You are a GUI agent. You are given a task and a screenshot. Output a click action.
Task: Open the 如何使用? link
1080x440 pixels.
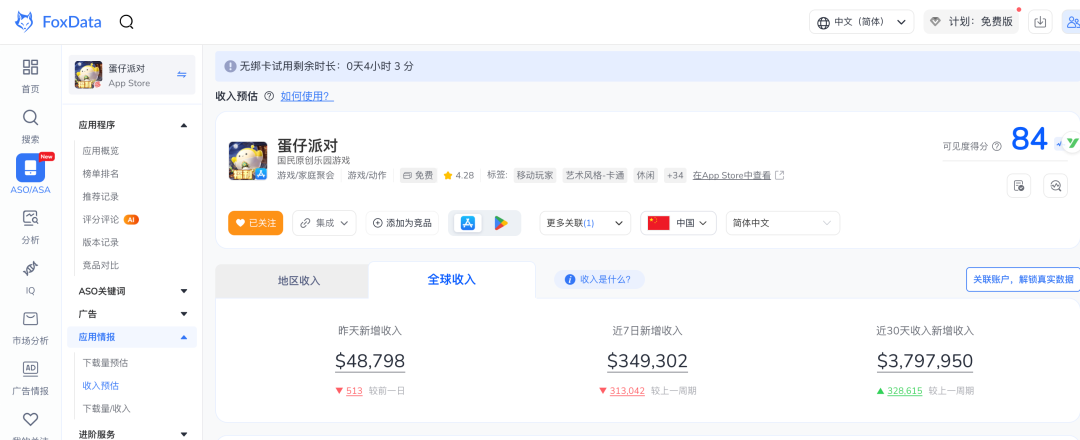tap(307, 96)
